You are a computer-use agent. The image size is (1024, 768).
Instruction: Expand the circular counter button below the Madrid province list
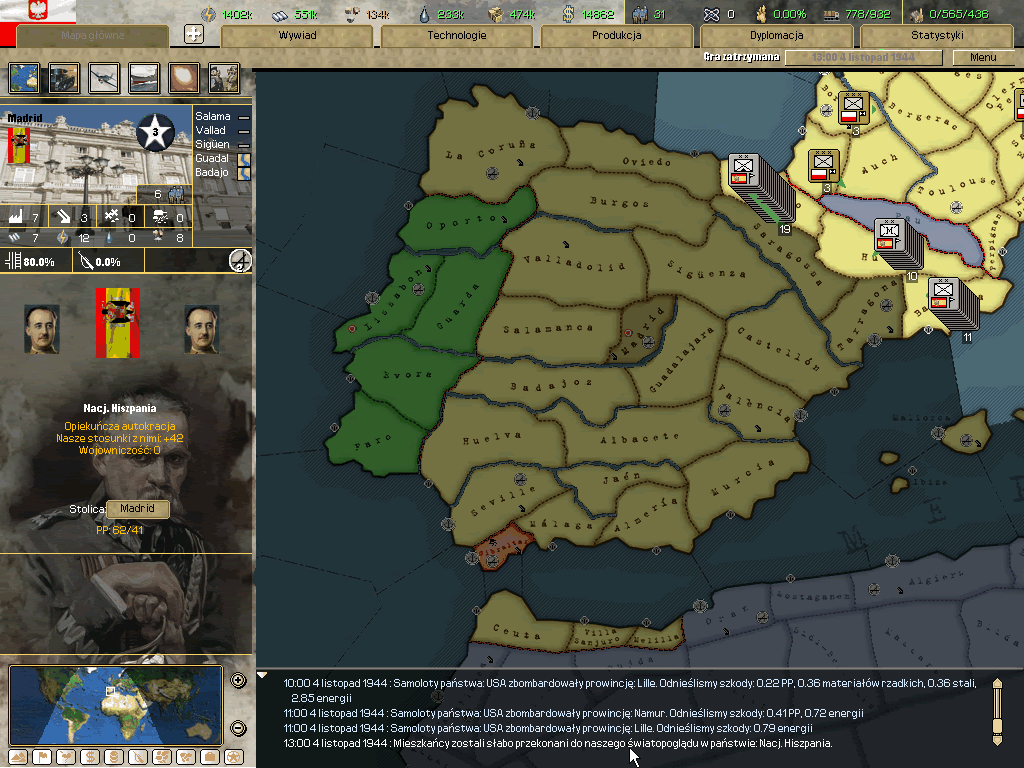[x=240, y=262]
